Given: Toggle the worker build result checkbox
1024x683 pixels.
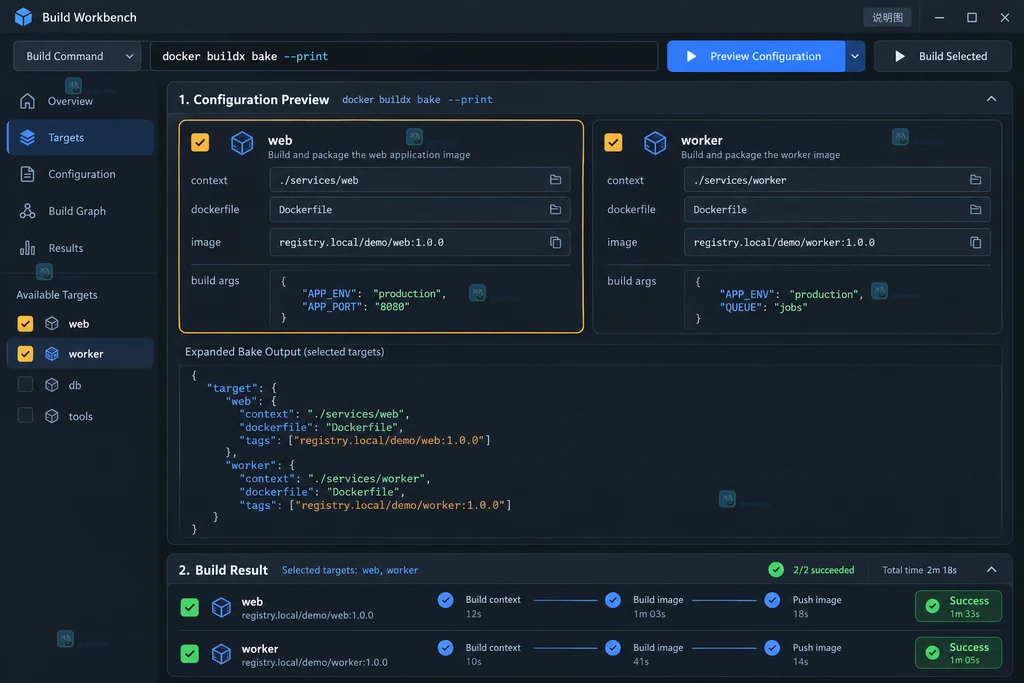Looking at the screenshot, I should [189, 654].
